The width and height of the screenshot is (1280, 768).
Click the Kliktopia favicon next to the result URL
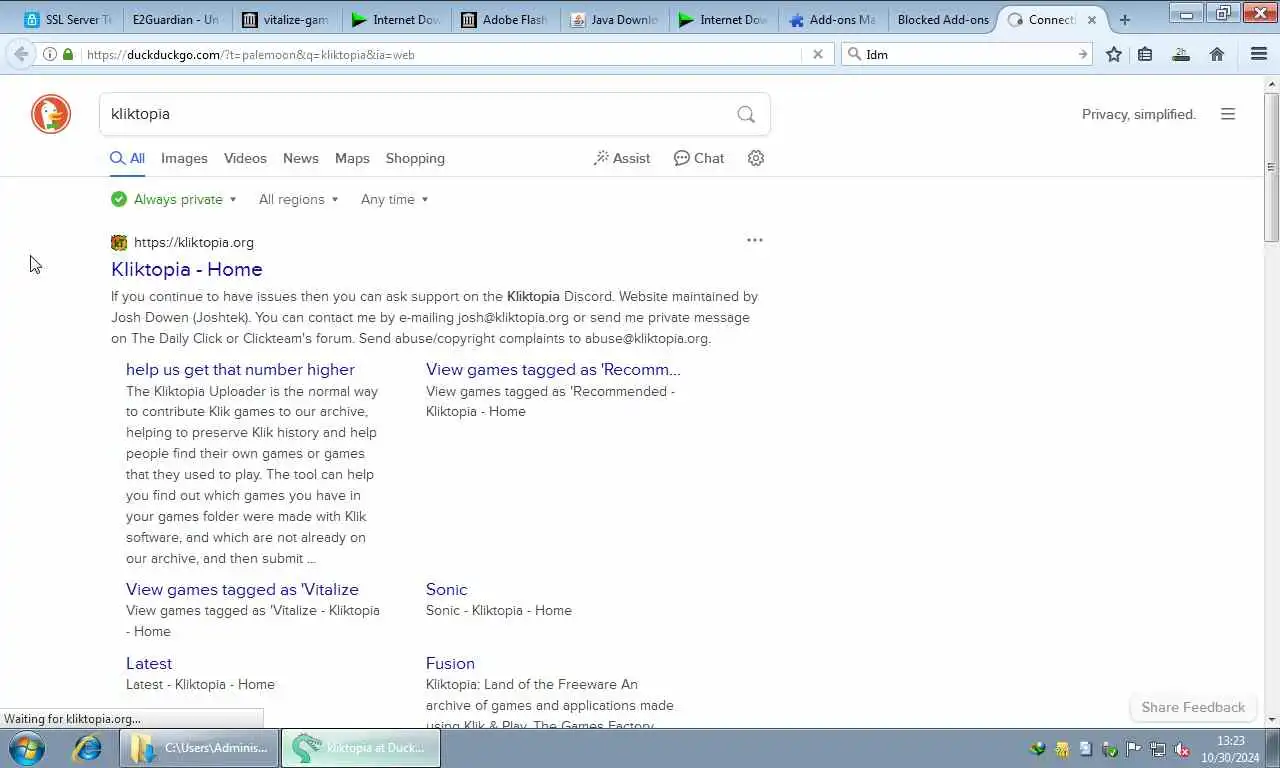[x=119, y=242]
